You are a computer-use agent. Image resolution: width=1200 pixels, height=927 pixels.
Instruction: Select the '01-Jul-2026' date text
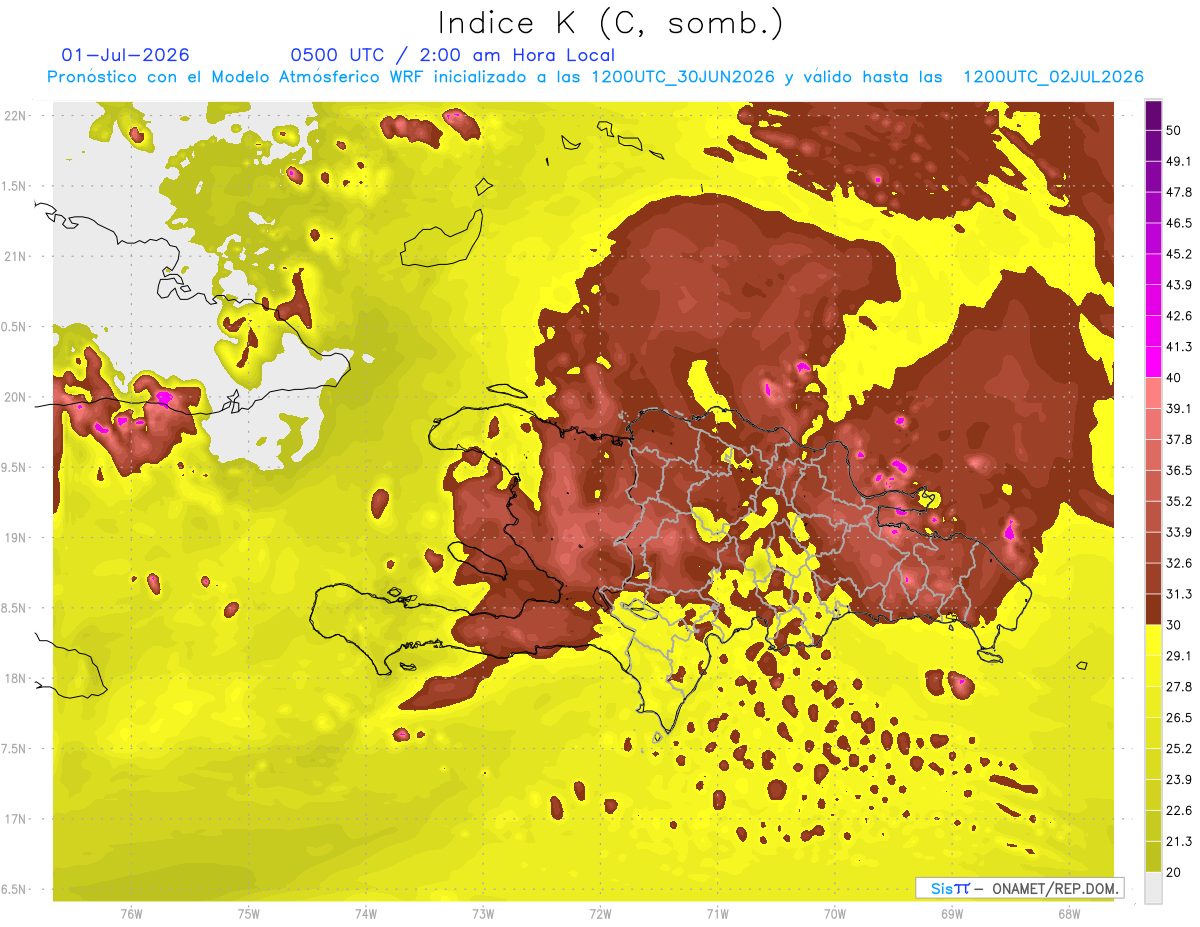point(126,55)
